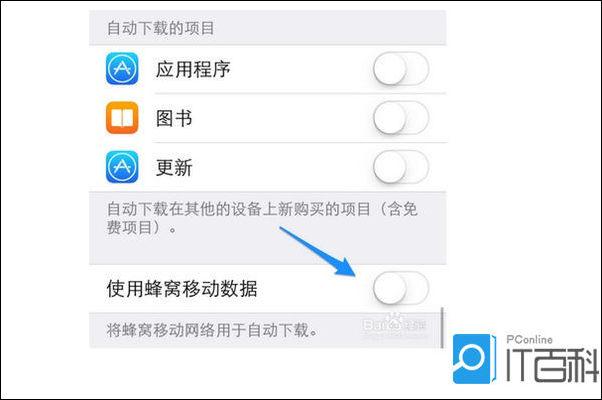
Task: Click the 将蜂窝移动网络用于自动下载 footer note
Action: pyautogui.click(x=212, y=330)
